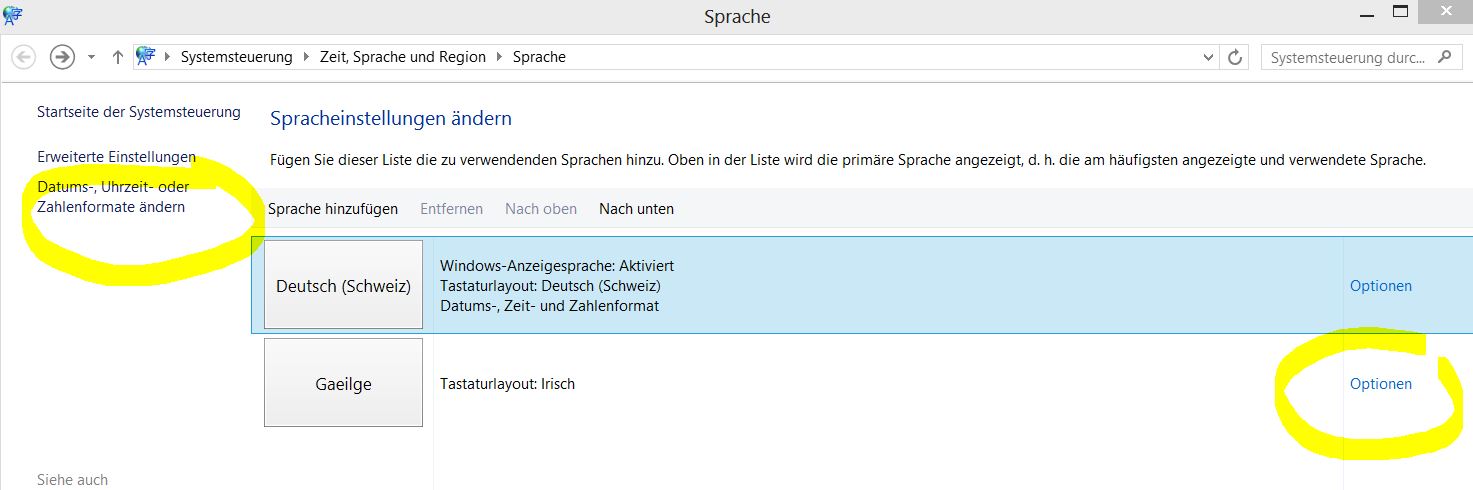Select Systemsteuerung in the breadcrumb path

(x=236, y=57)
